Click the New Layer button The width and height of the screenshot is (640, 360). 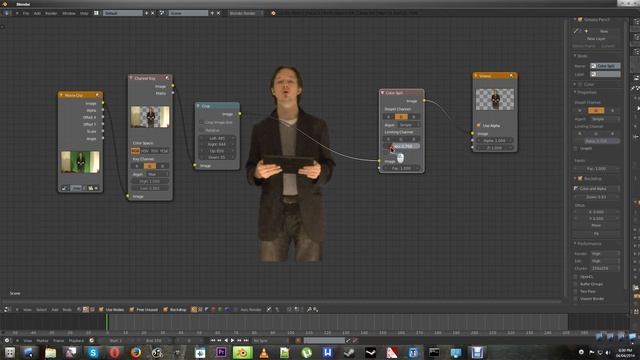[596, 39]
